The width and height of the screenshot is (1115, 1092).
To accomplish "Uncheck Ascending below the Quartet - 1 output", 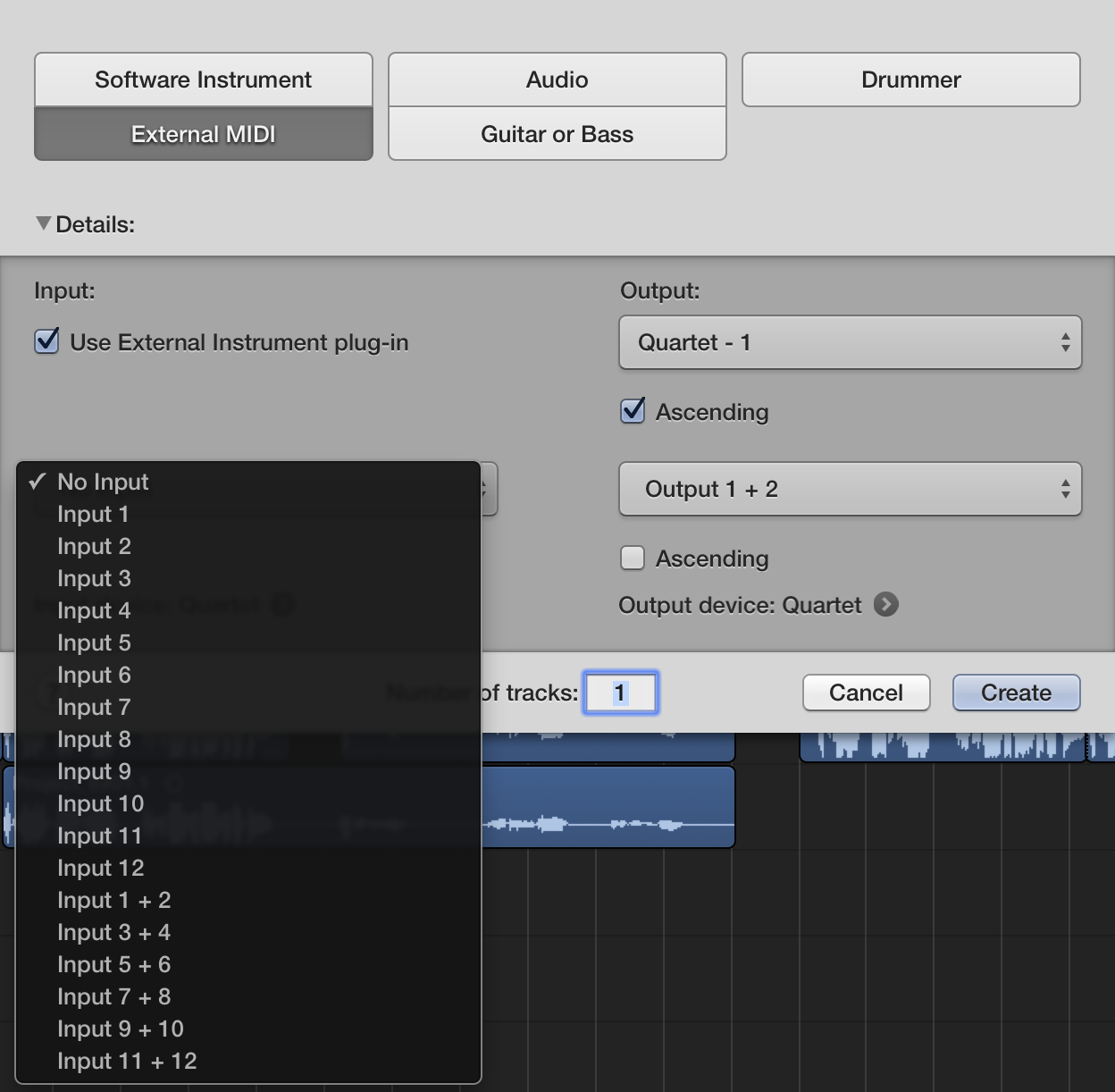I will 633,411.
